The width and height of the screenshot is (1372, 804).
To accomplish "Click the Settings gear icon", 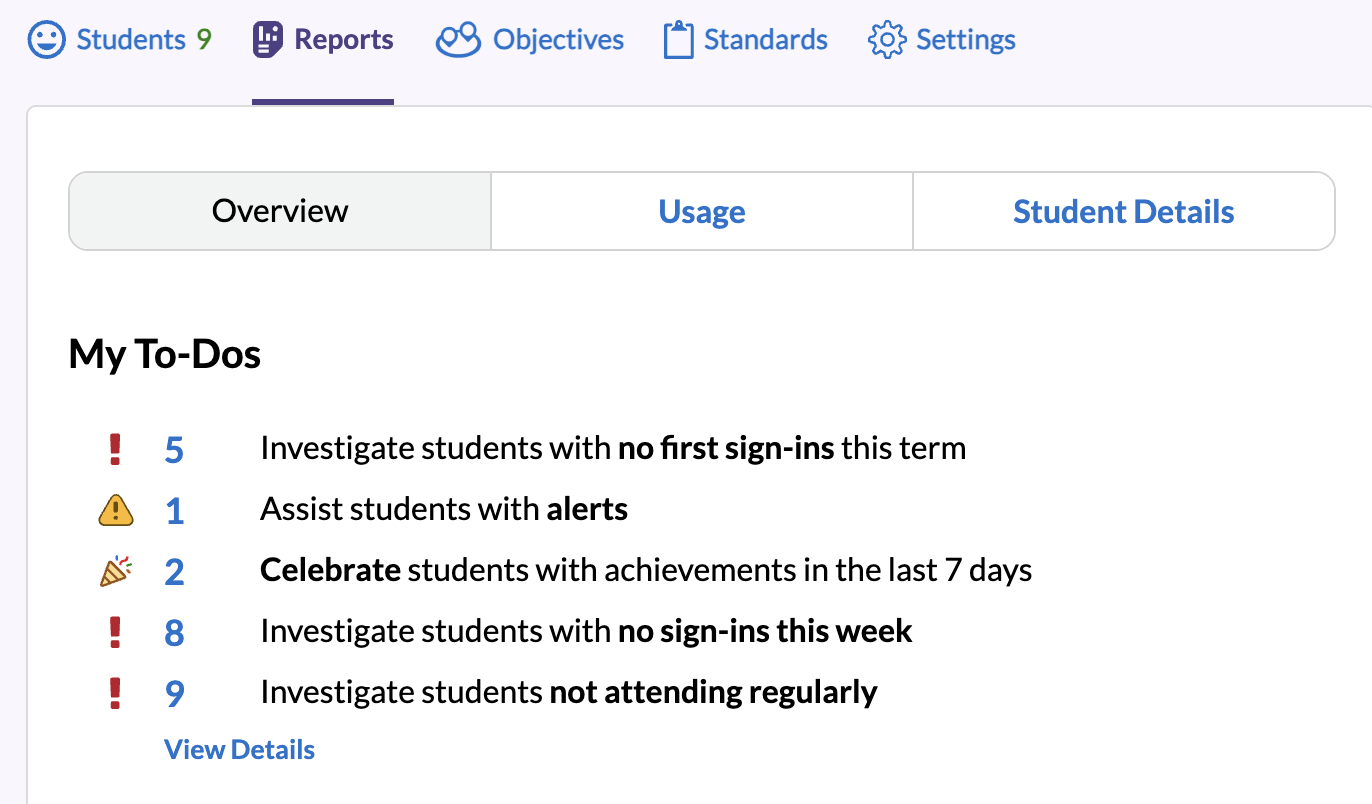I will coord(886,40).
